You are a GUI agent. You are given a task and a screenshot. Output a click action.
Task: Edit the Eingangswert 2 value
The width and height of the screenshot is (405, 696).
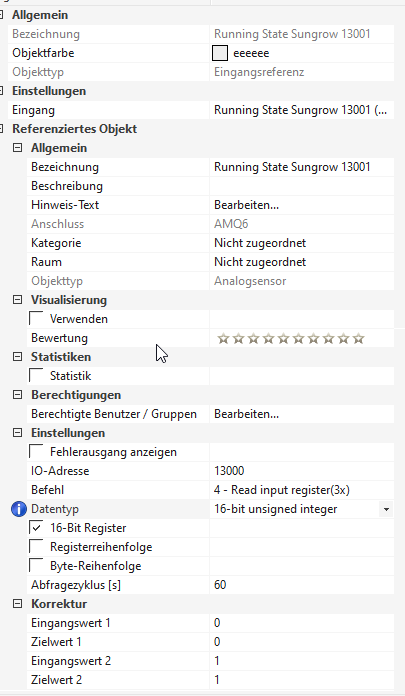[302, 661]
